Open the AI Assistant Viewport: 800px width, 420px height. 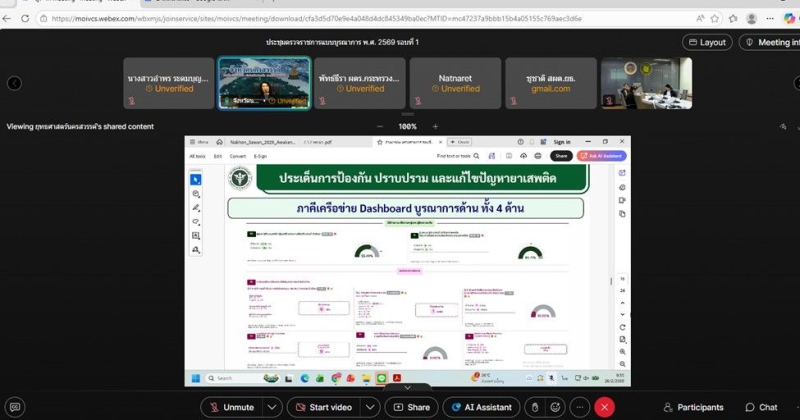click(479, 407)
